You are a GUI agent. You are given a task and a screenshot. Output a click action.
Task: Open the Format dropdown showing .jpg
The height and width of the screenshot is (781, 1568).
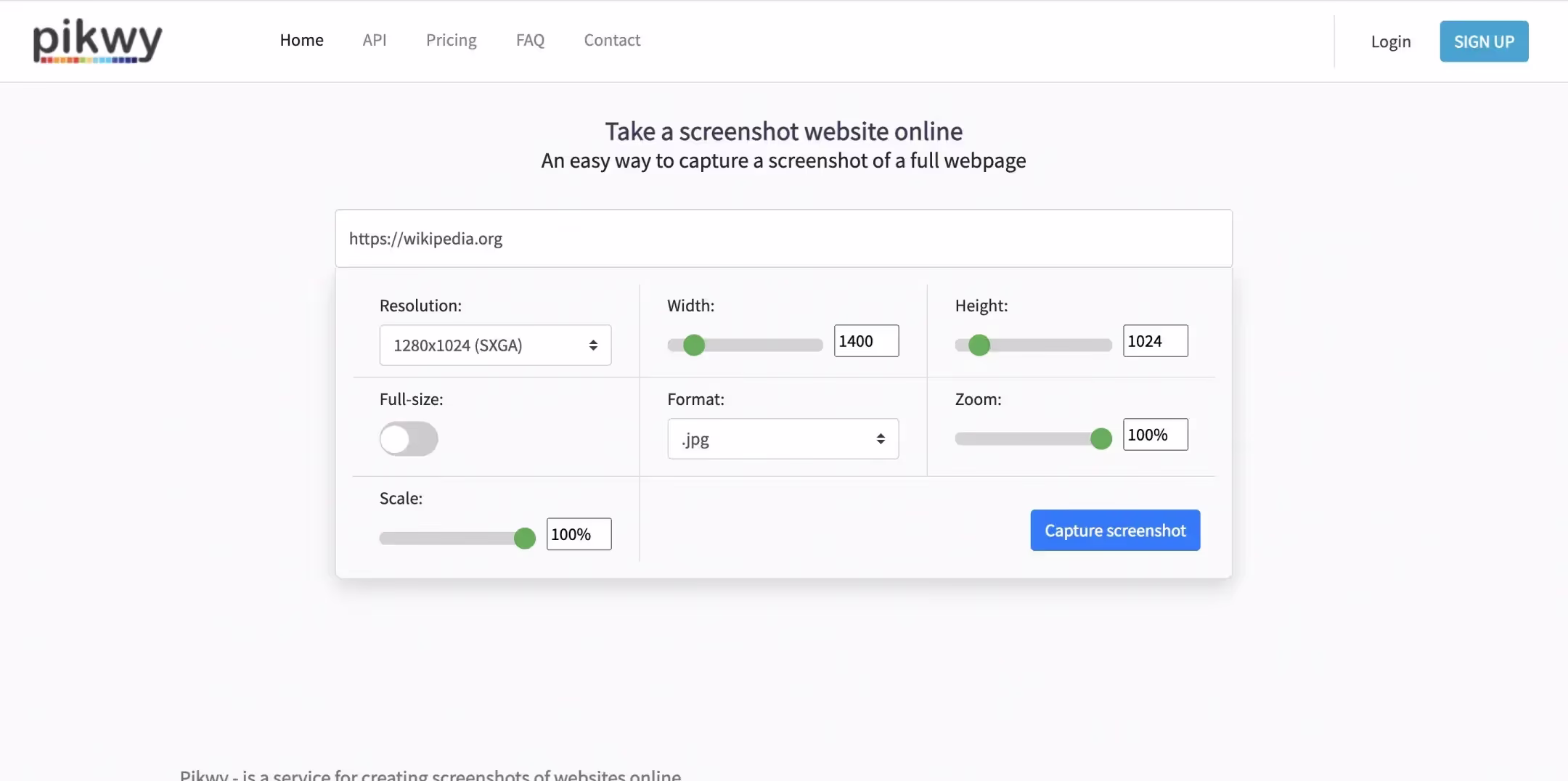(x=783, y=439)
